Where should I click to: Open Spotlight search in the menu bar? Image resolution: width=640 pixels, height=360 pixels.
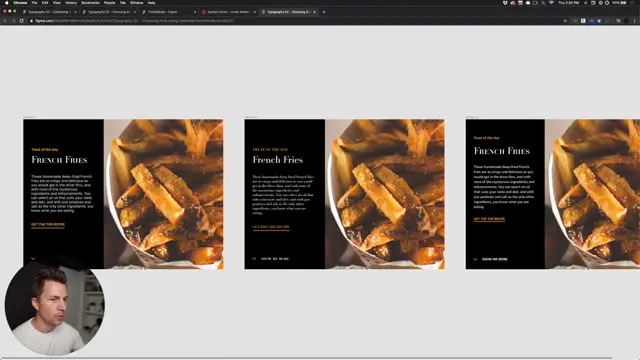543,2
